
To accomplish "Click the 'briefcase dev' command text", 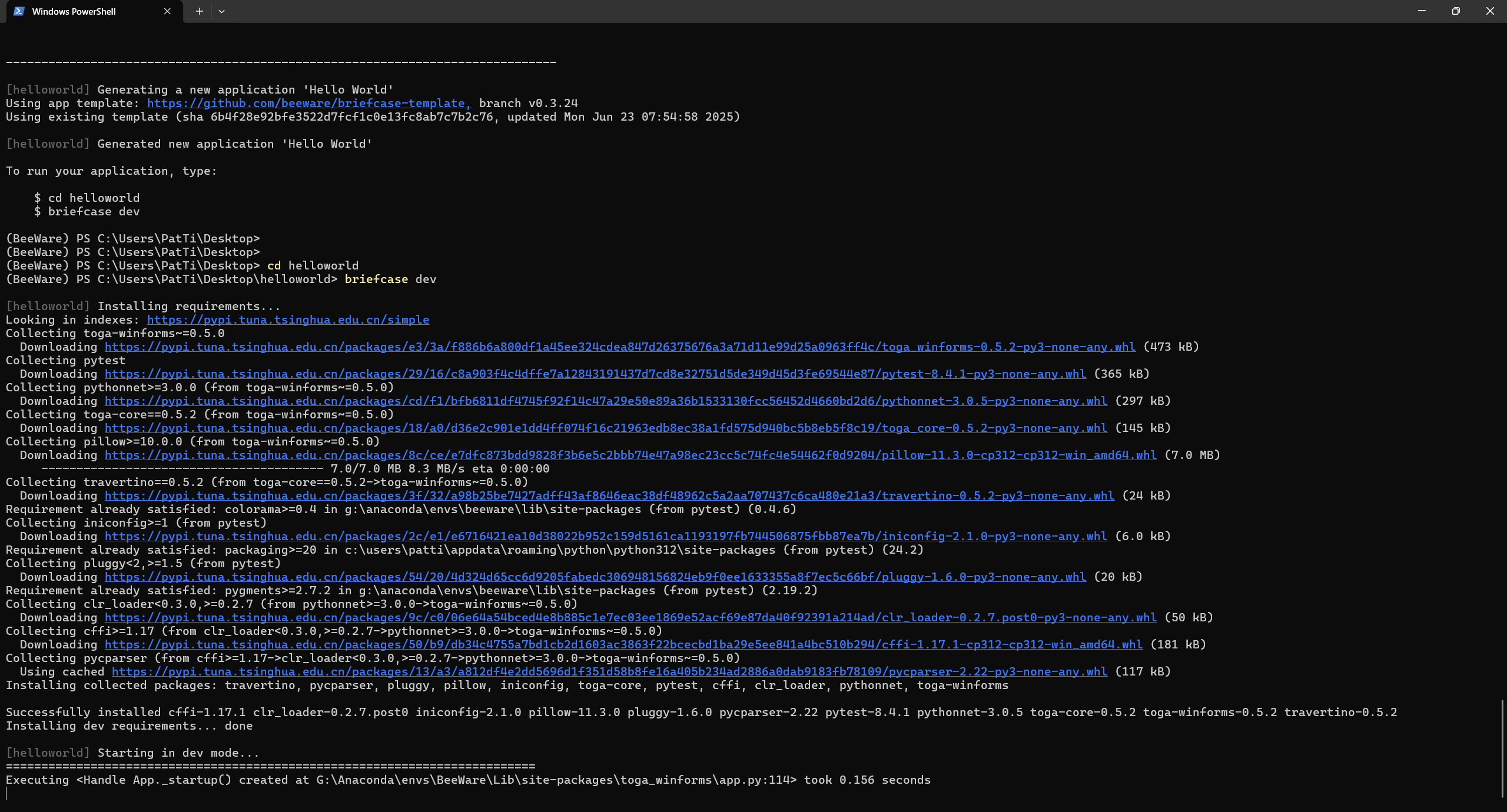I will 390,279.
